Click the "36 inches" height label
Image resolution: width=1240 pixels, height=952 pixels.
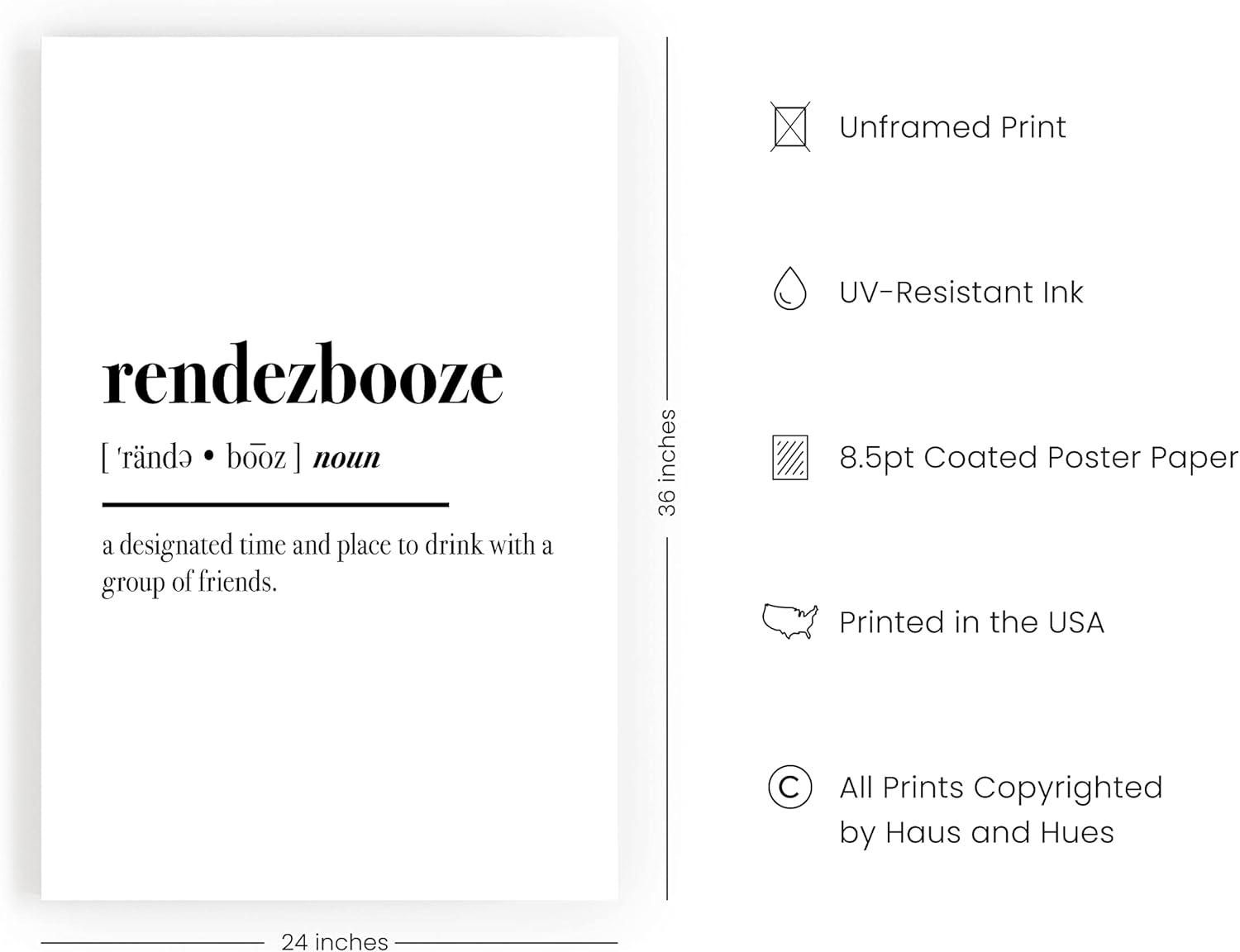pyautogui.click(x=667, y=463)
